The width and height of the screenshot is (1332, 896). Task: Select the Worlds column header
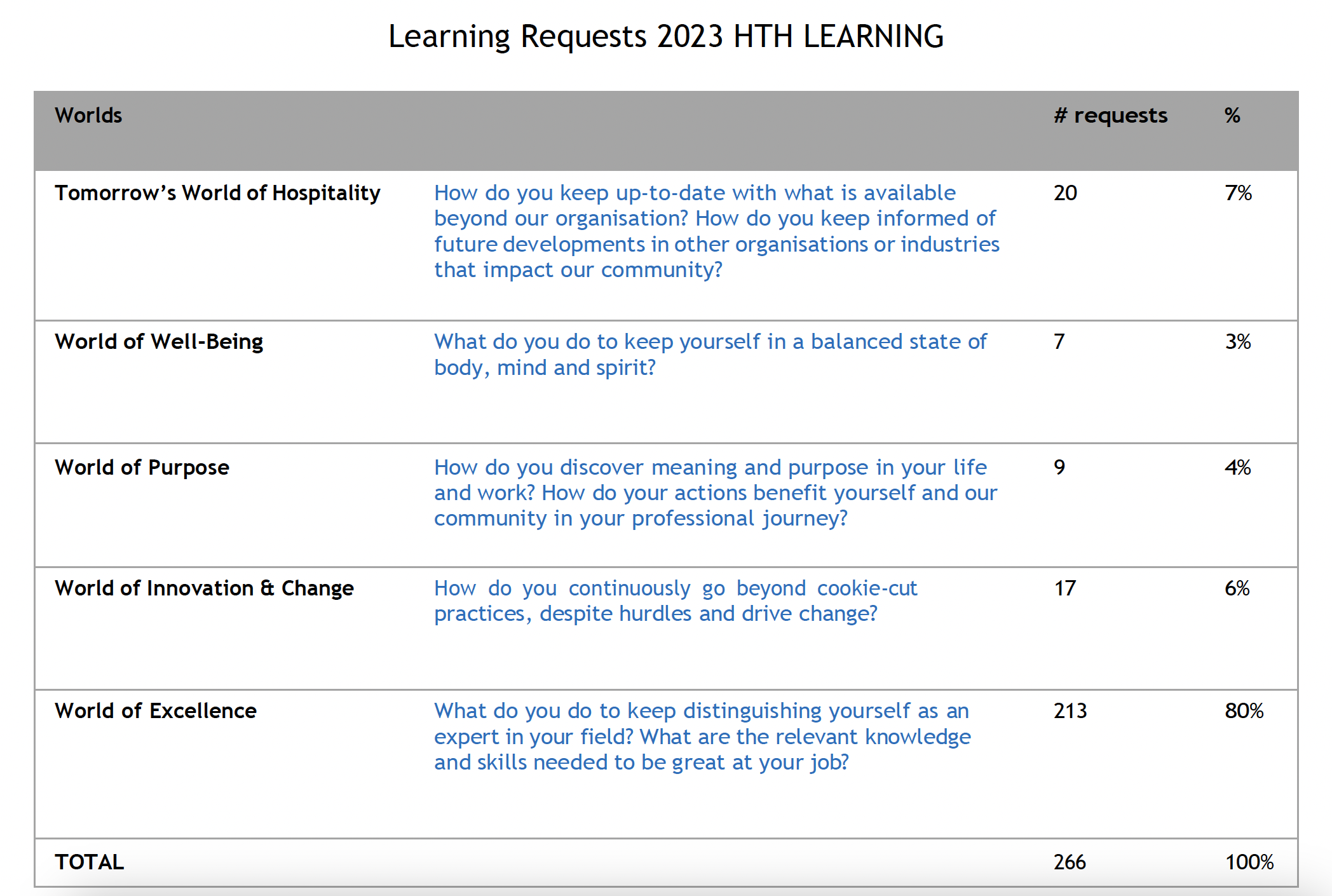pyautogui.click(x=88, y=115)
